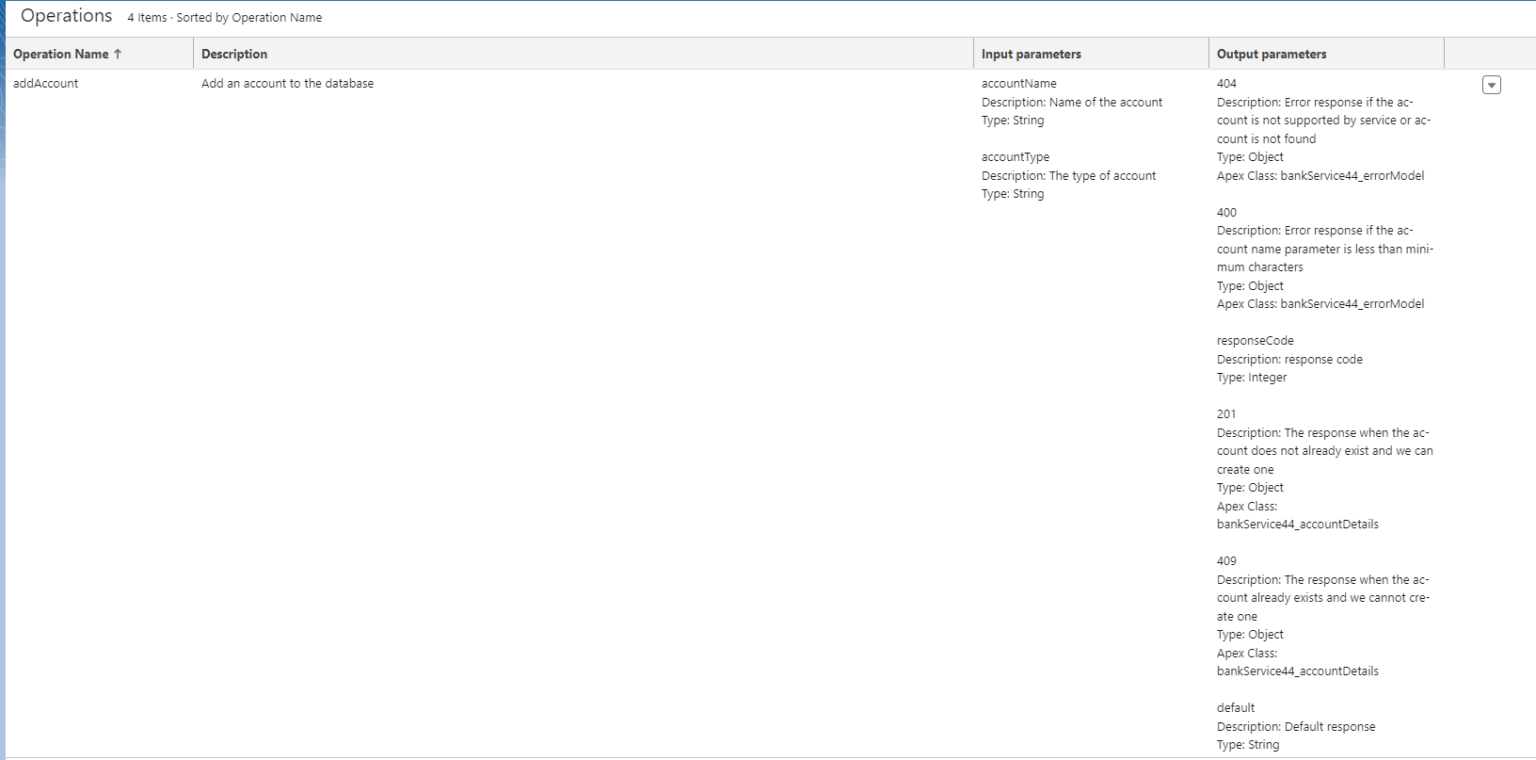
Task: Select the addAccount operation name
Action: point(47,83)
